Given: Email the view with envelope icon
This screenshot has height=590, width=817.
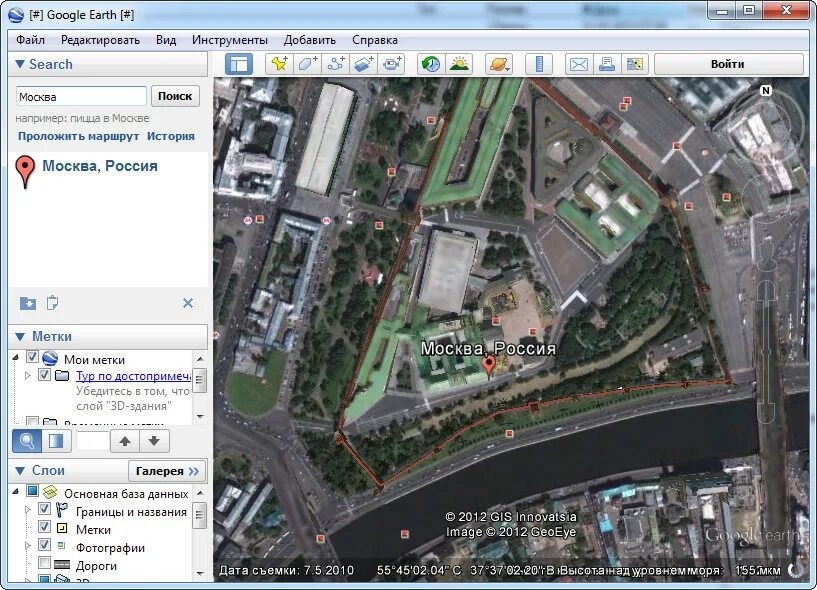Looking at the screenshot, I should [579, 64].
